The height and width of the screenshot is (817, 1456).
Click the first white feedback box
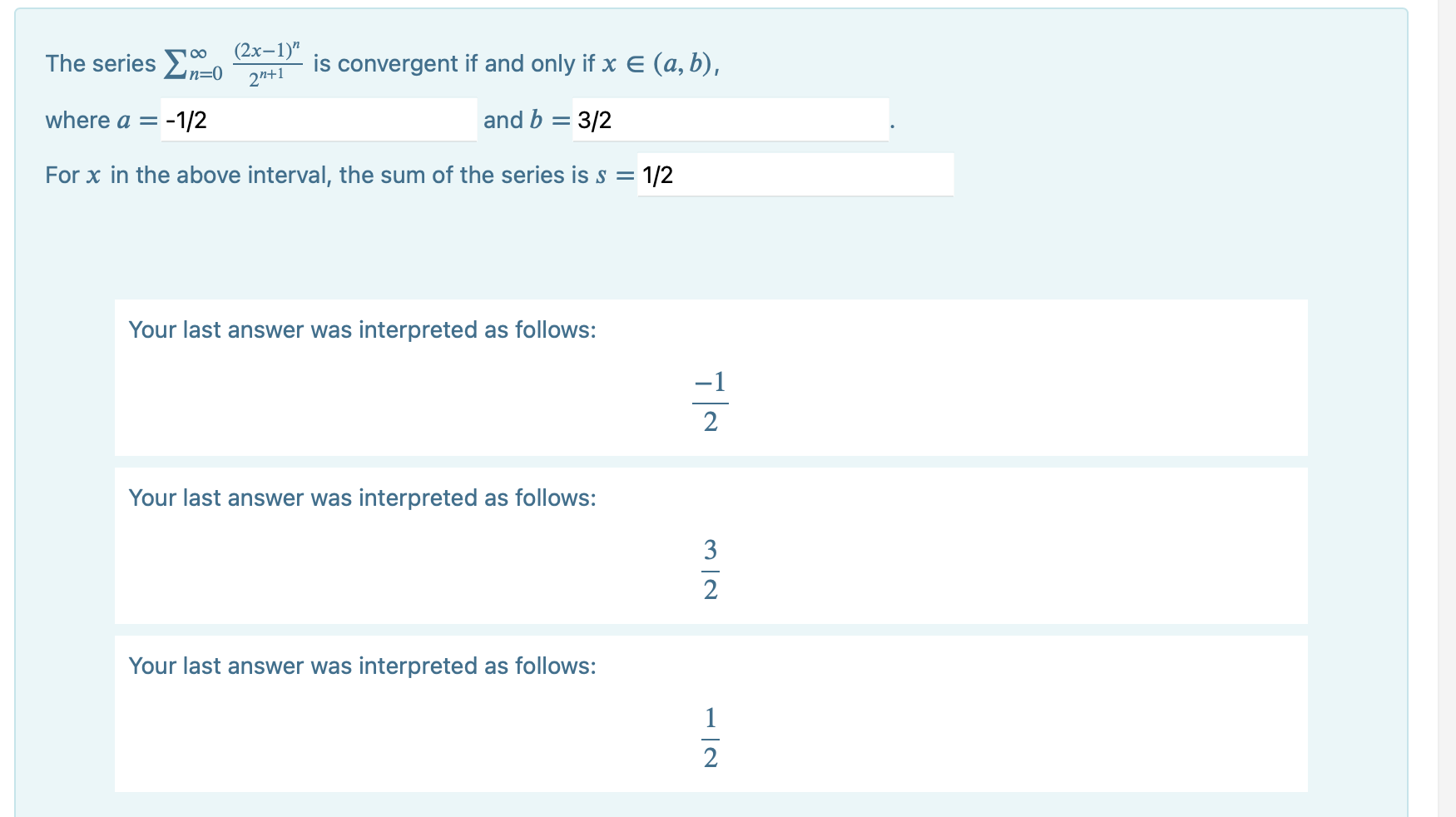tap(709, 379)
